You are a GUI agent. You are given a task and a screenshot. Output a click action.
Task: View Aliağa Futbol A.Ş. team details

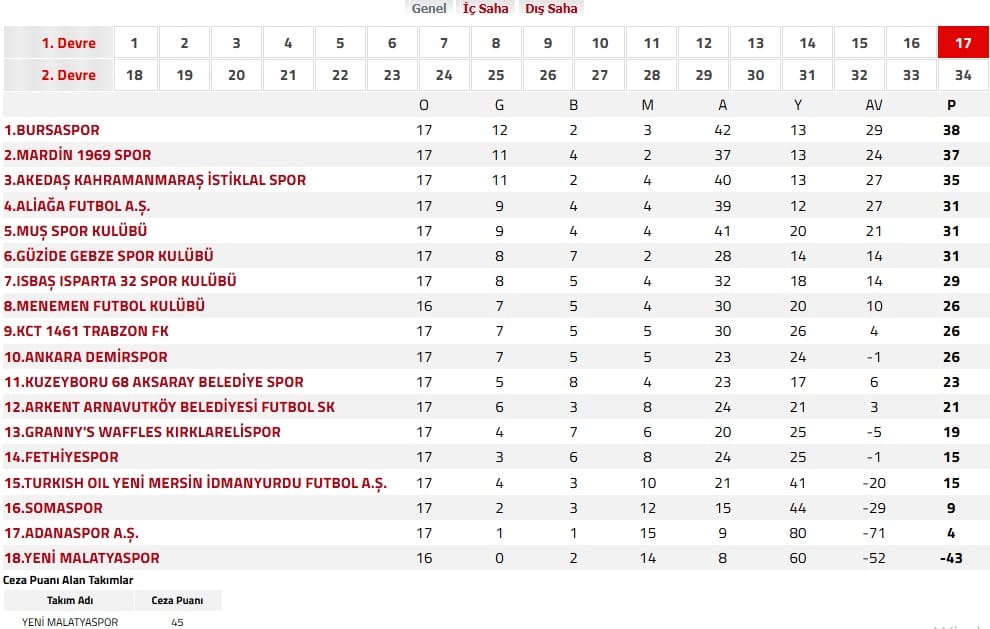coord(78,205)
